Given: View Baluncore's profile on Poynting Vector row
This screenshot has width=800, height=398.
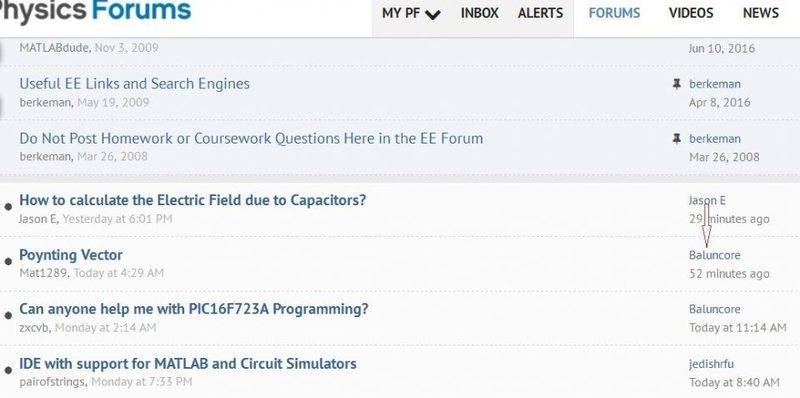Looking at the screenshot, I should pos(714,255).
